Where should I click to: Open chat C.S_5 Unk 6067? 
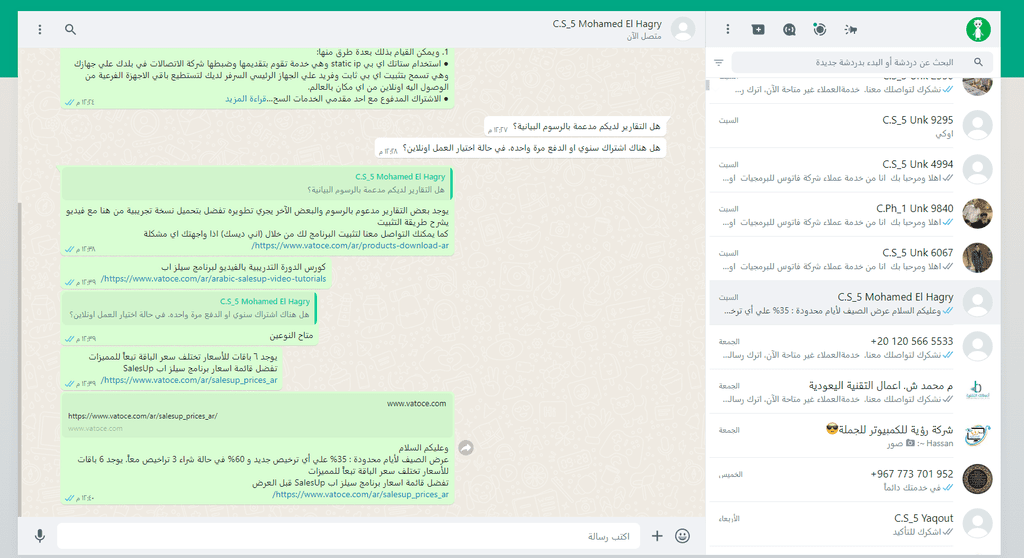[854, 258]
